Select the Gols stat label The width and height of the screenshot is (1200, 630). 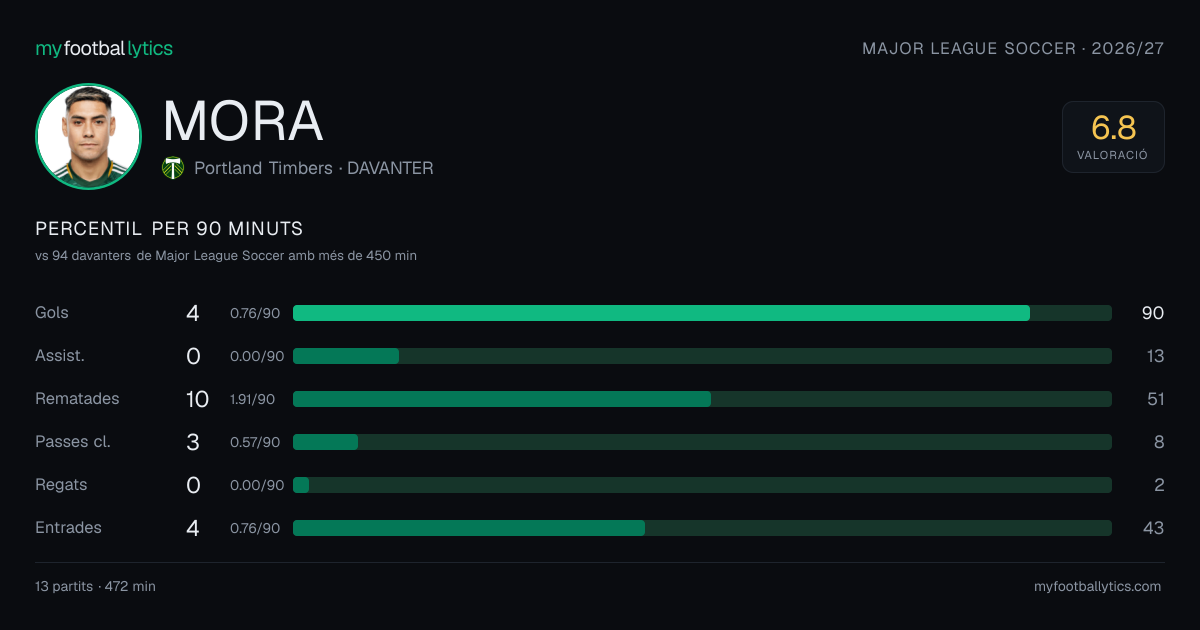[x=52, y=312]
